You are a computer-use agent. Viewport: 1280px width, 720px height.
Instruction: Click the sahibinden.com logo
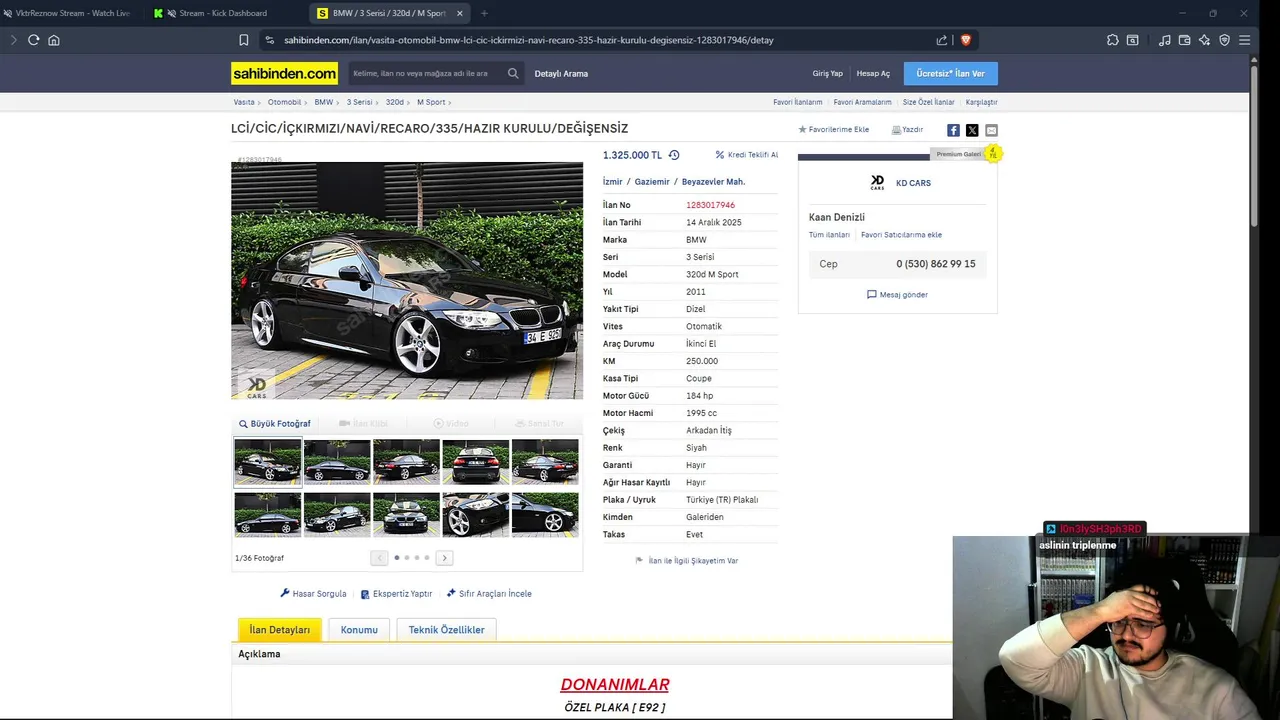285,73
